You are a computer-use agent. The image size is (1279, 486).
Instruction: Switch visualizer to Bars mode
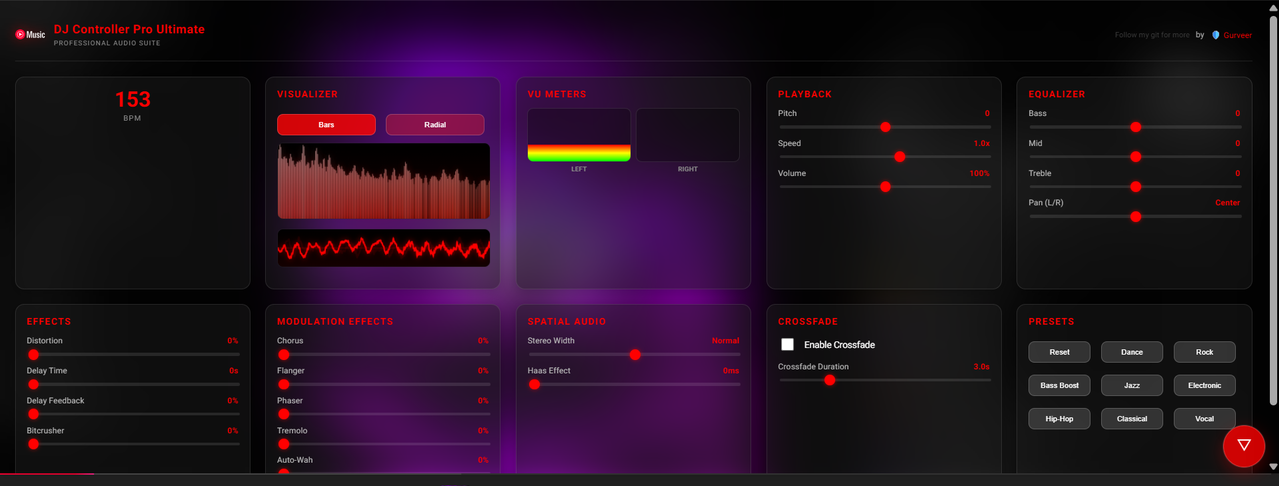[x=326, y=125]
